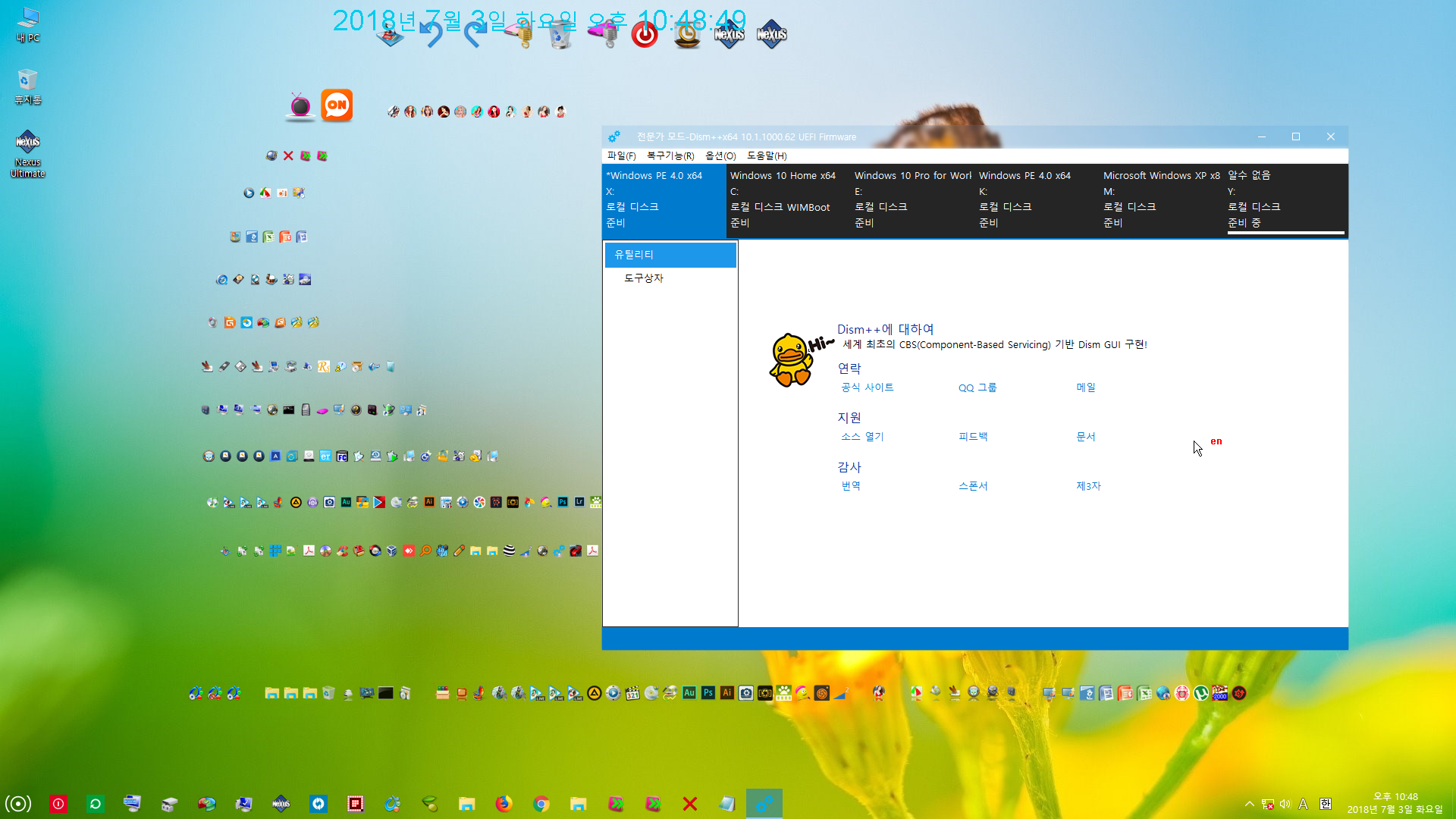This screenshot has height=819, width=1456.
Task: Click the orange ON chat icon
Action: click(337, 105)
